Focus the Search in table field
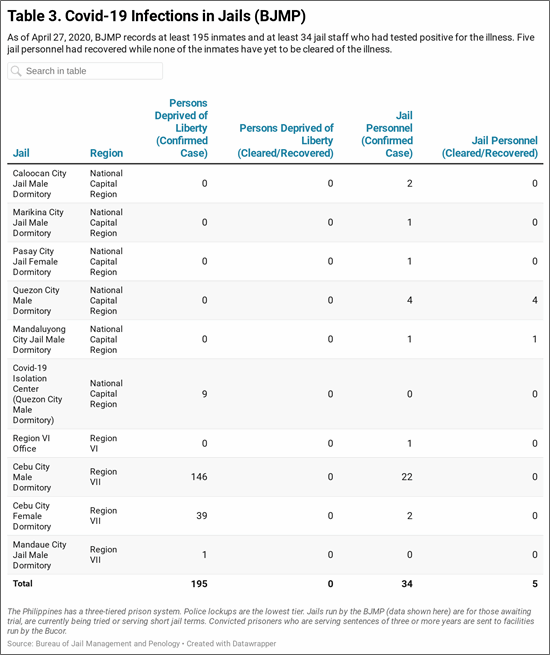The image size is (550, 655). click(x=85, y=71)
